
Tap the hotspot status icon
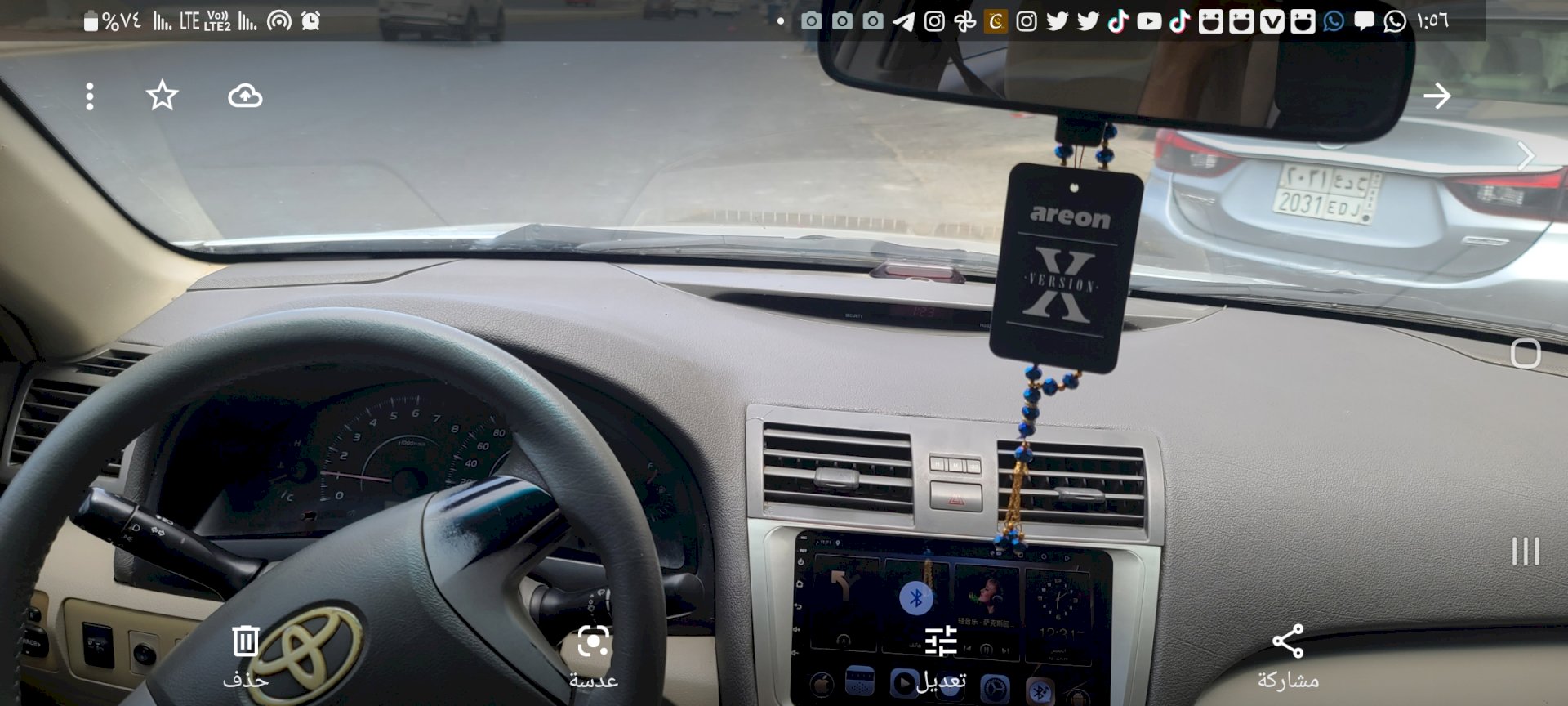point(279,21)
